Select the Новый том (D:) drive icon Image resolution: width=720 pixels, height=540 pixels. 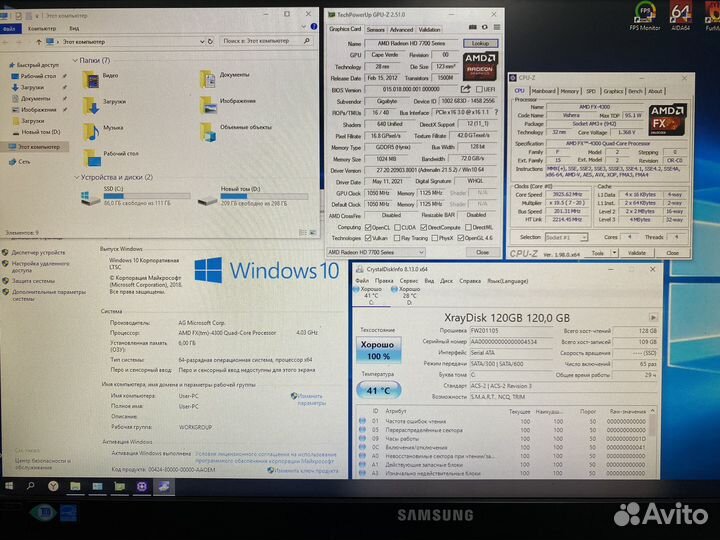click(x=207, y=200)
